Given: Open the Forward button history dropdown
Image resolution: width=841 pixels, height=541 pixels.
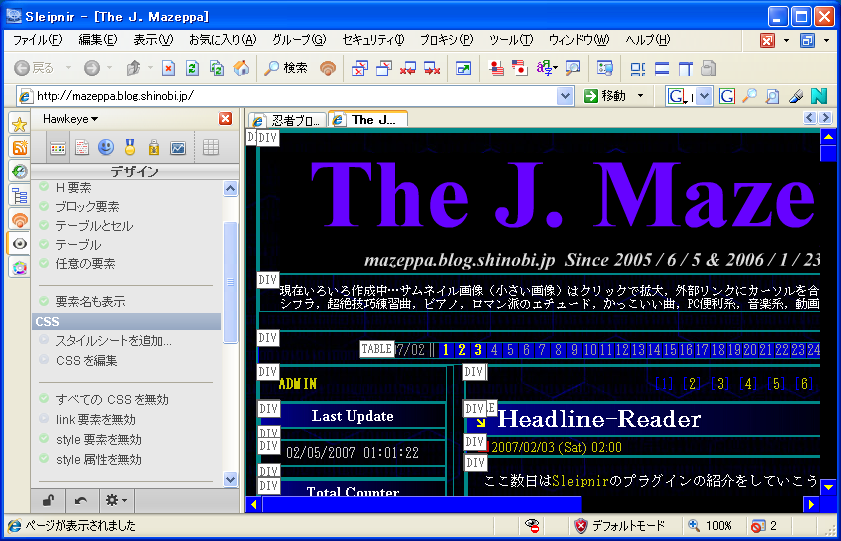Looking at the screenshot, I should coord(109,68).
